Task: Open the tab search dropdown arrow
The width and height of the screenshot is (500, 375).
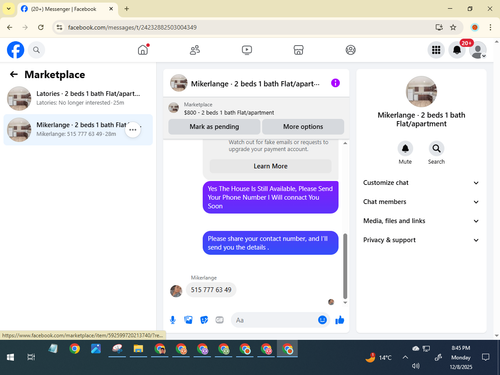Action: pos(9,9)
